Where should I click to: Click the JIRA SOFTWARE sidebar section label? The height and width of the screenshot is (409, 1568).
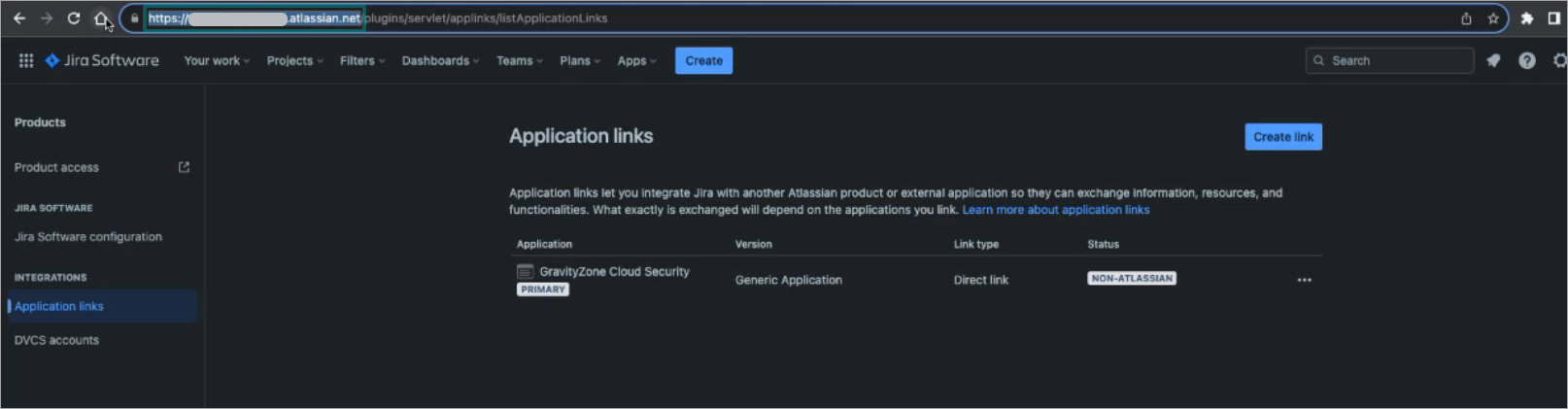53,208
